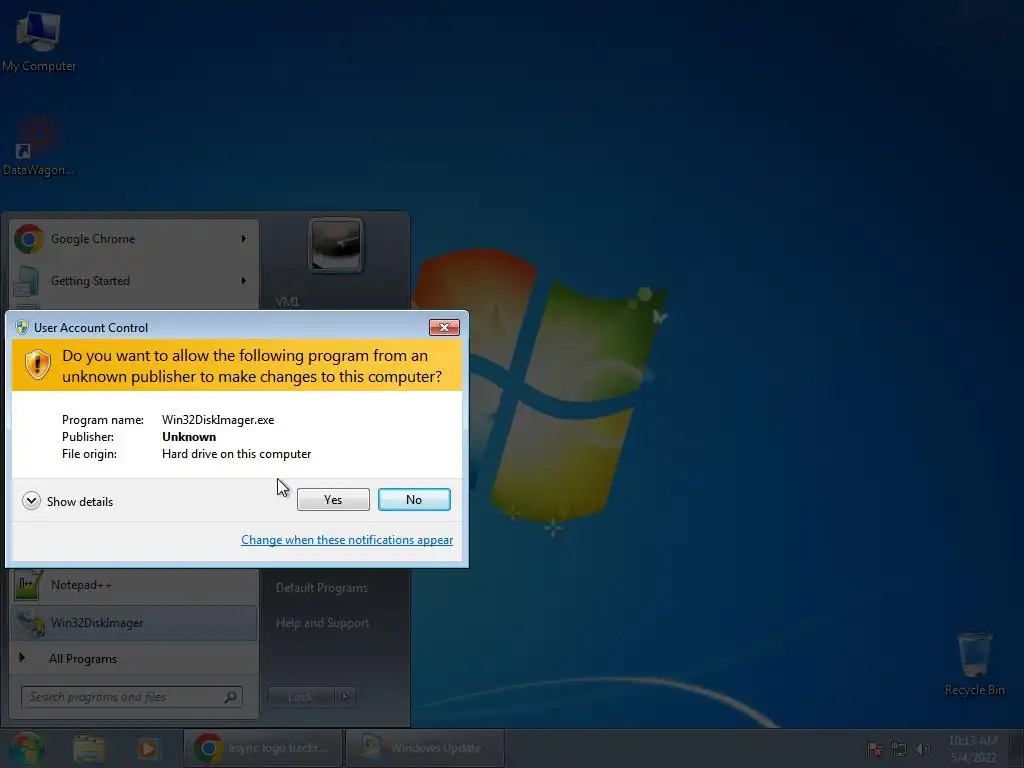Click the UAC warning shield icon
1024x768 pixels.
point(38,364)
